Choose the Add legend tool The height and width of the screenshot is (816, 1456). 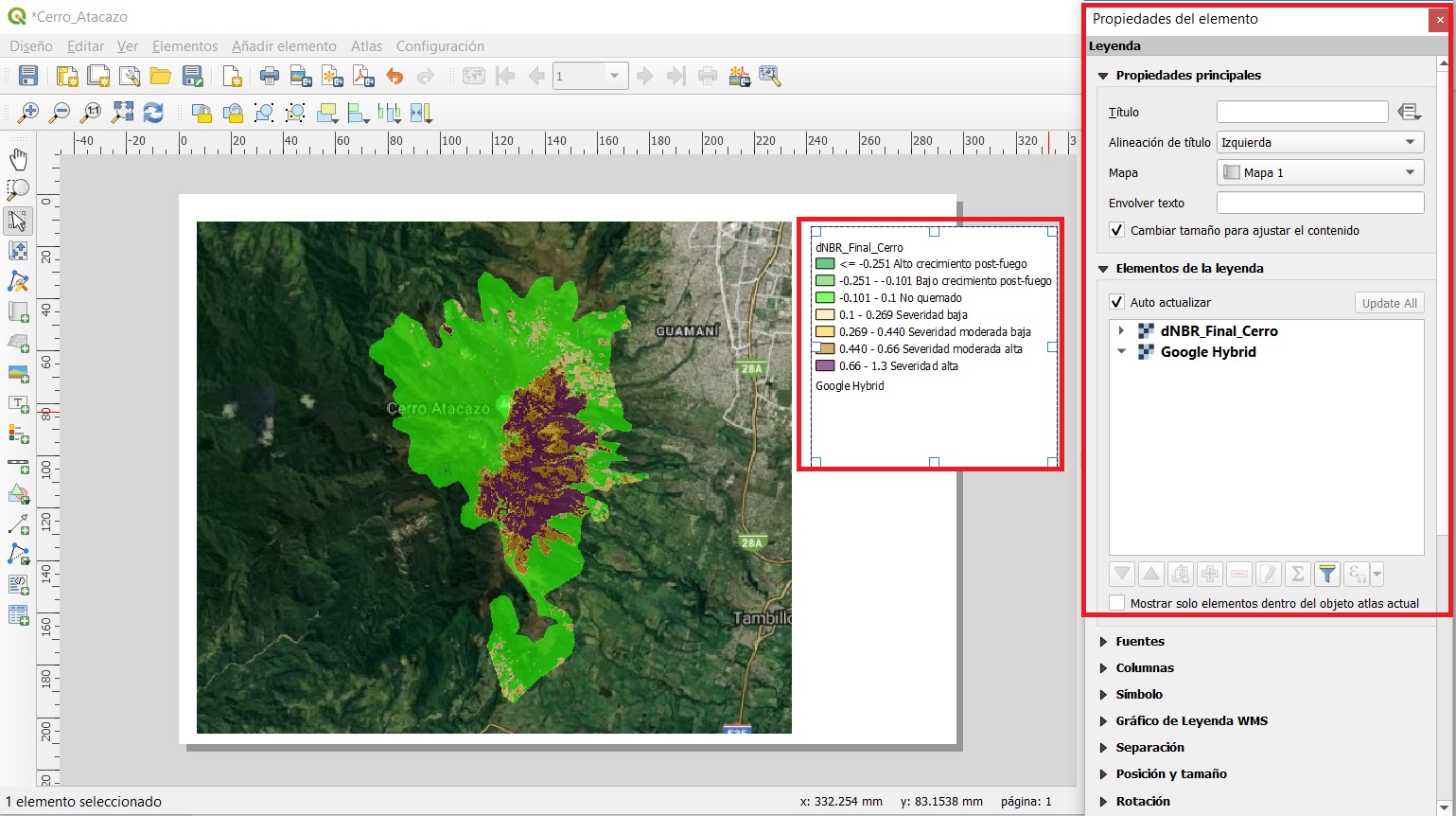18,435
